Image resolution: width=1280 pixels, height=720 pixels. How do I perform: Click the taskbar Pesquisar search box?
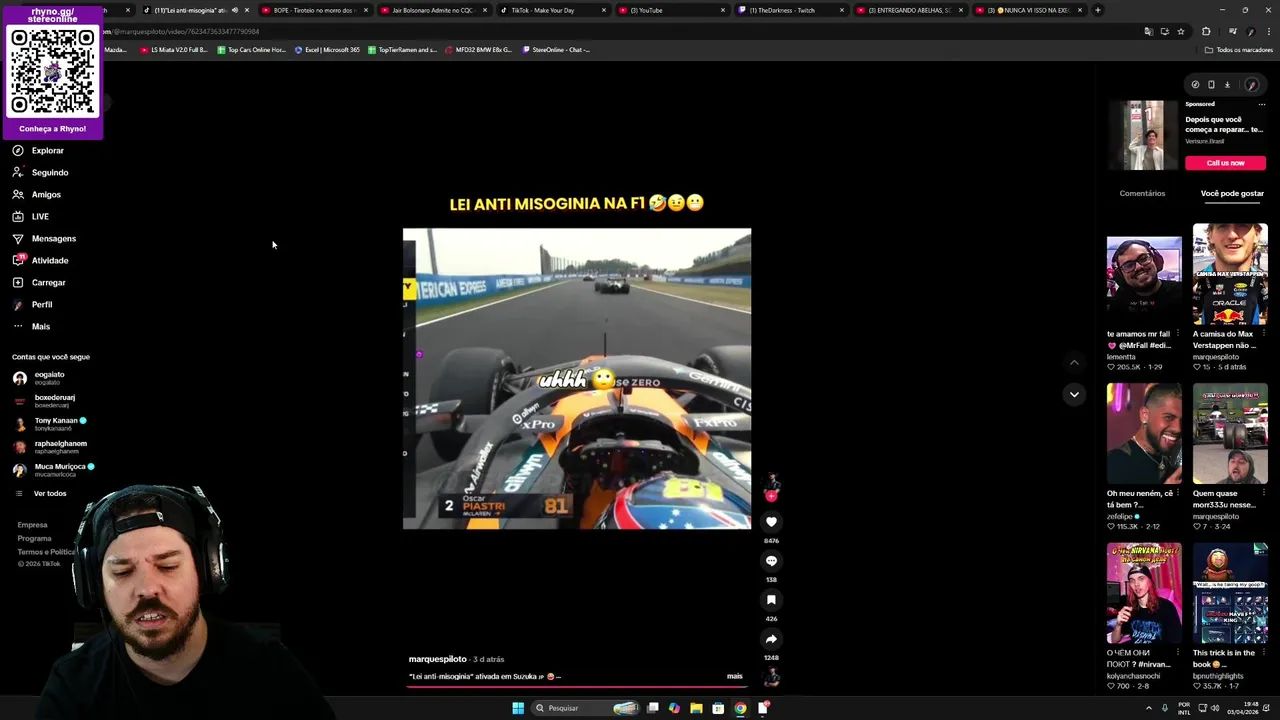(585, 708)
